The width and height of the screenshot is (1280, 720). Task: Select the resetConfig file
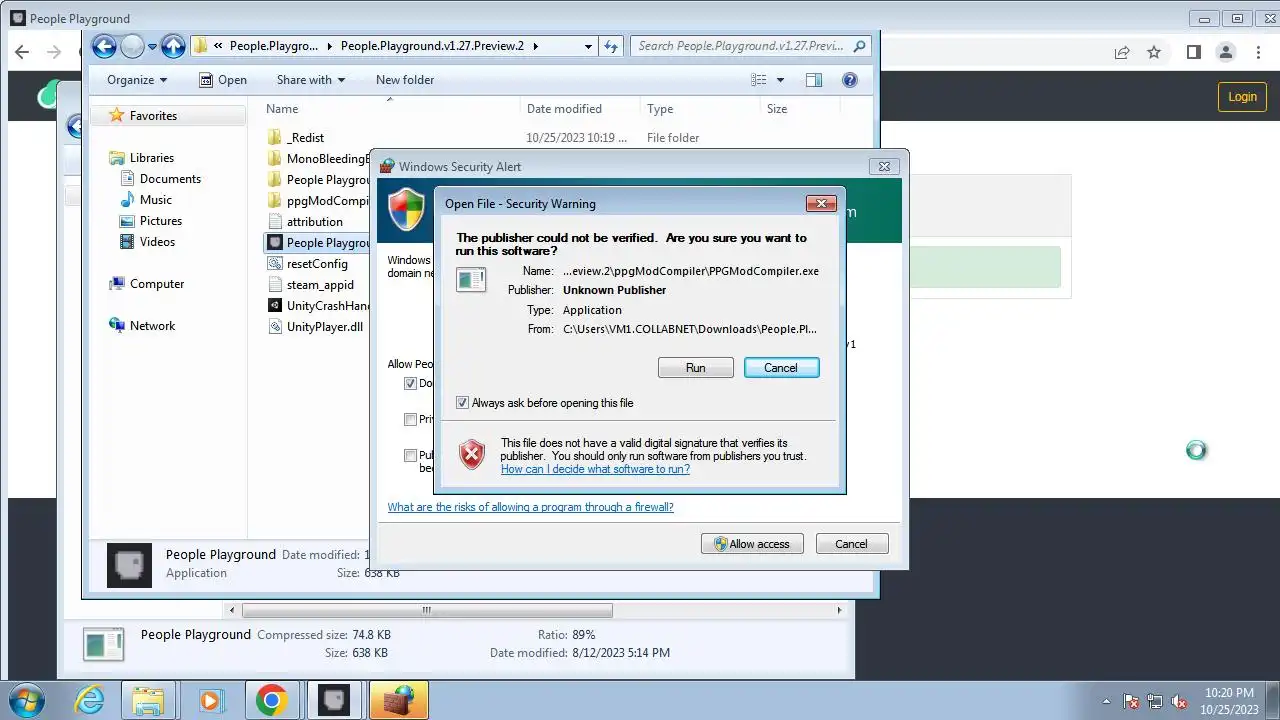tap(317, 264)
